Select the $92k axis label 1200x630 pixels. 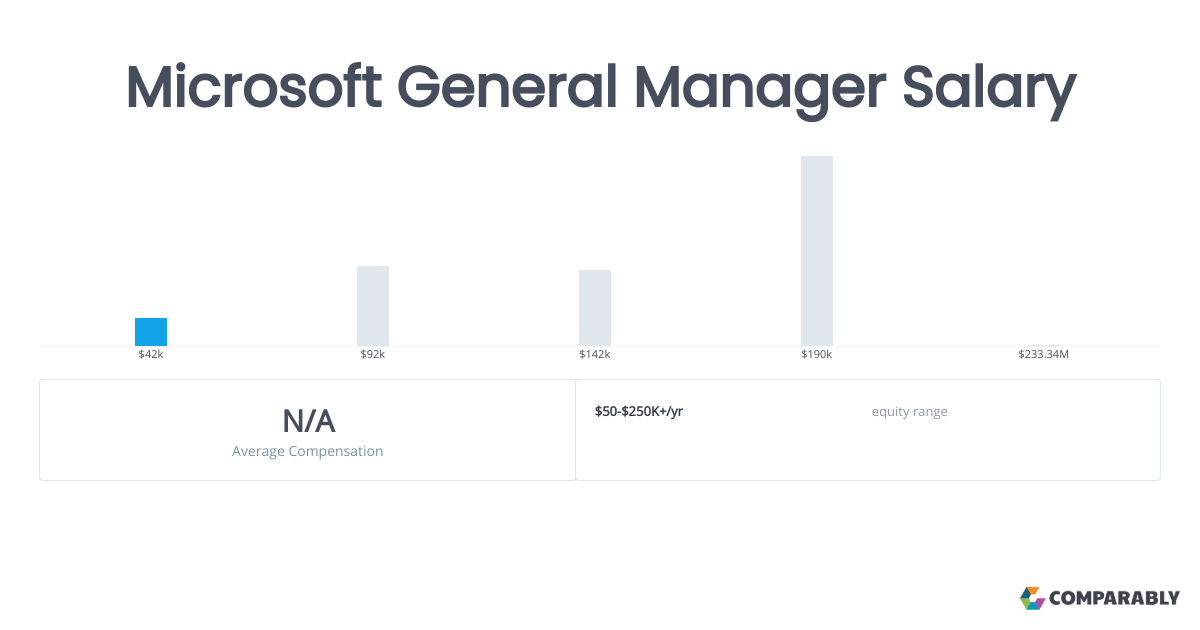coord(373,355)
